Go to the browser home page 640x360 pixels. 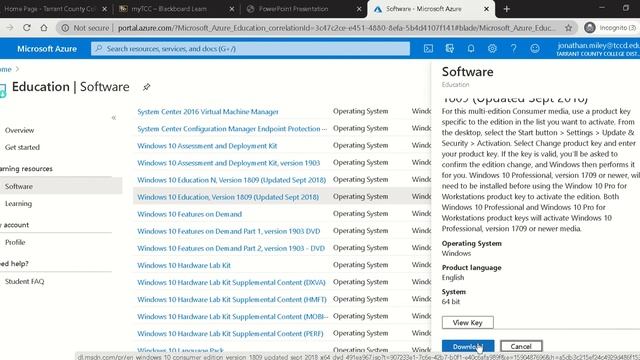click(44, 28)
